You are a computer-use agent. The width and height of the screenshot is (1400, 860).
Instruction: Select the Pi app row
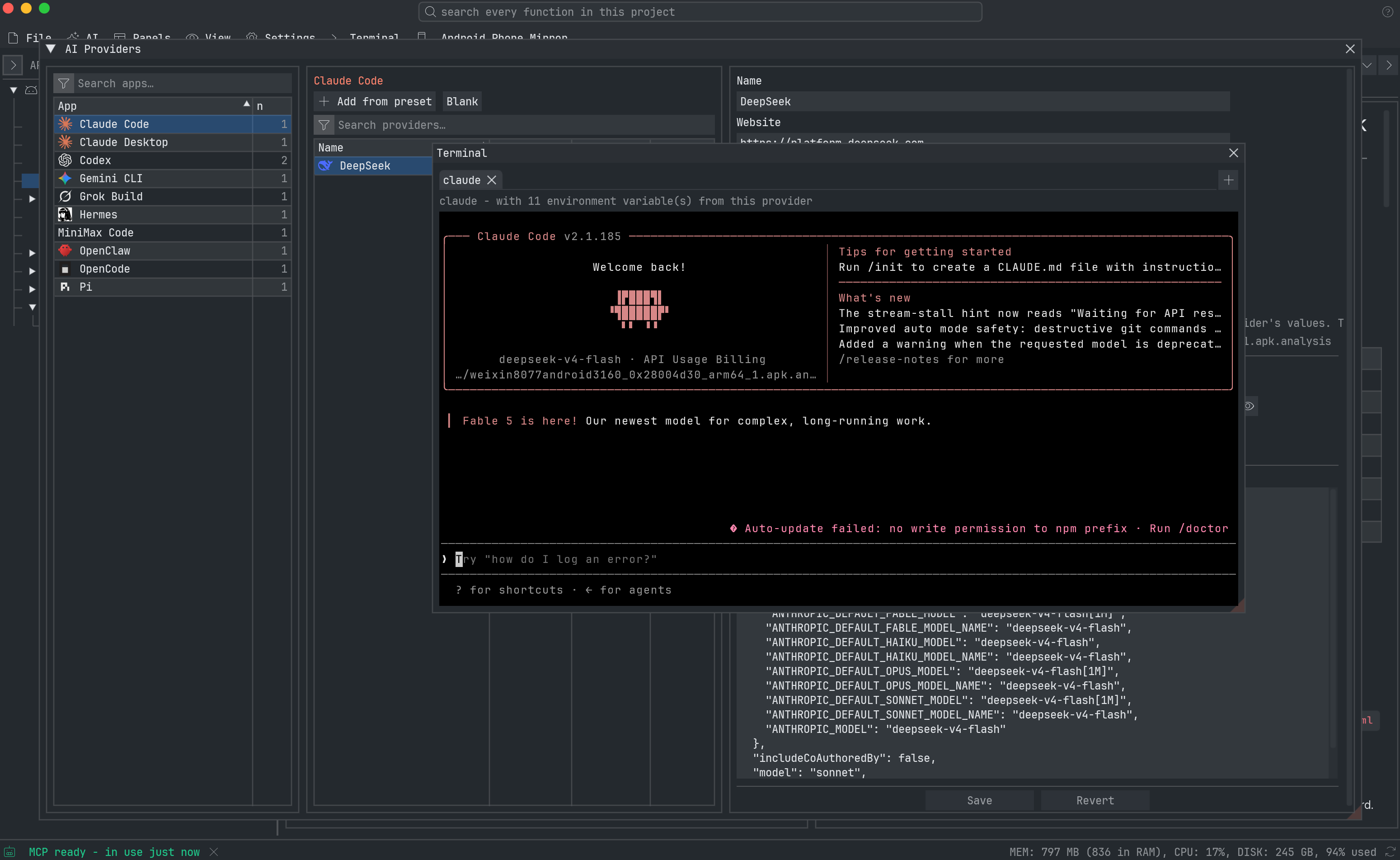coord(172,287)
